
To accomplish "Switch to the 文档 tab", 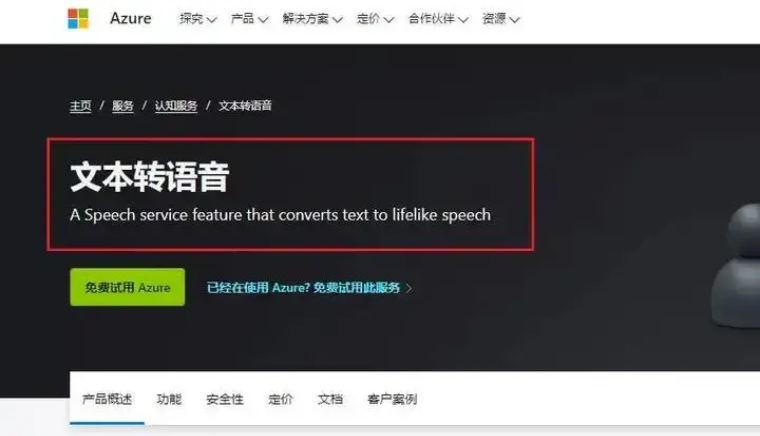I will (x=330, y=399).
